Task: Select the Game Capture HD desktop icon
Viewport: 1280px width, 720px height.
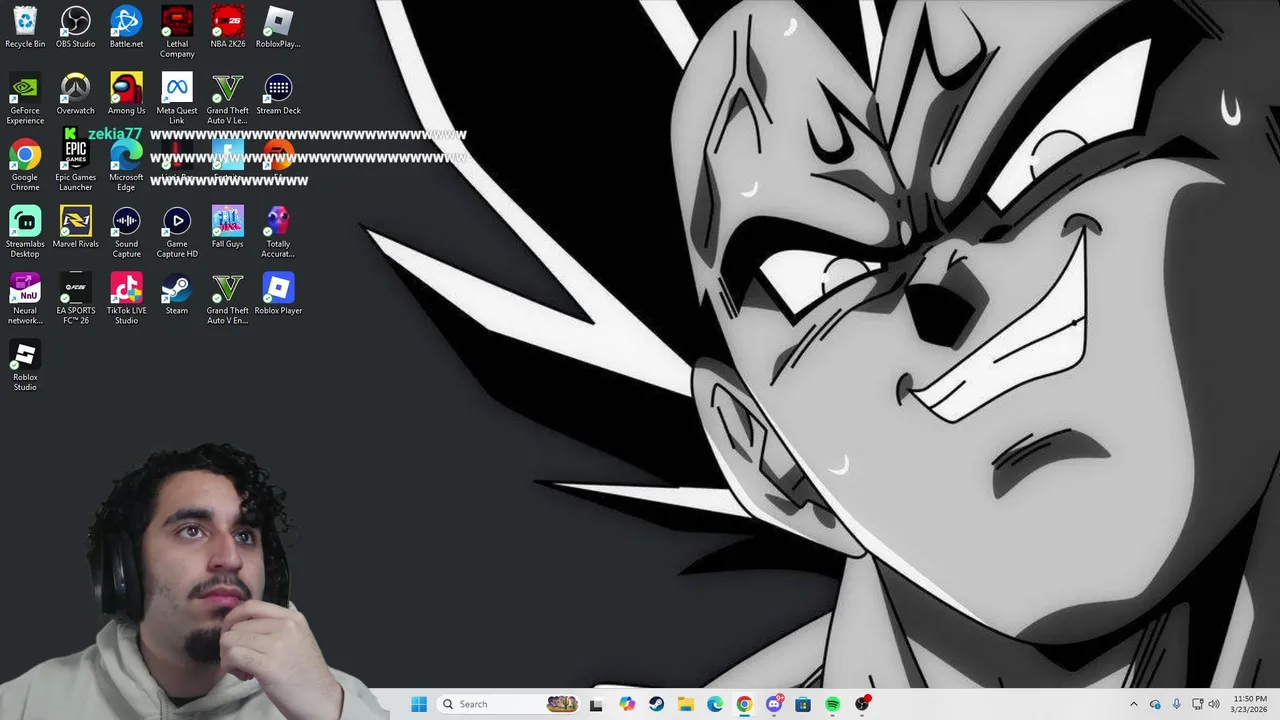Action: coord(177,232)
